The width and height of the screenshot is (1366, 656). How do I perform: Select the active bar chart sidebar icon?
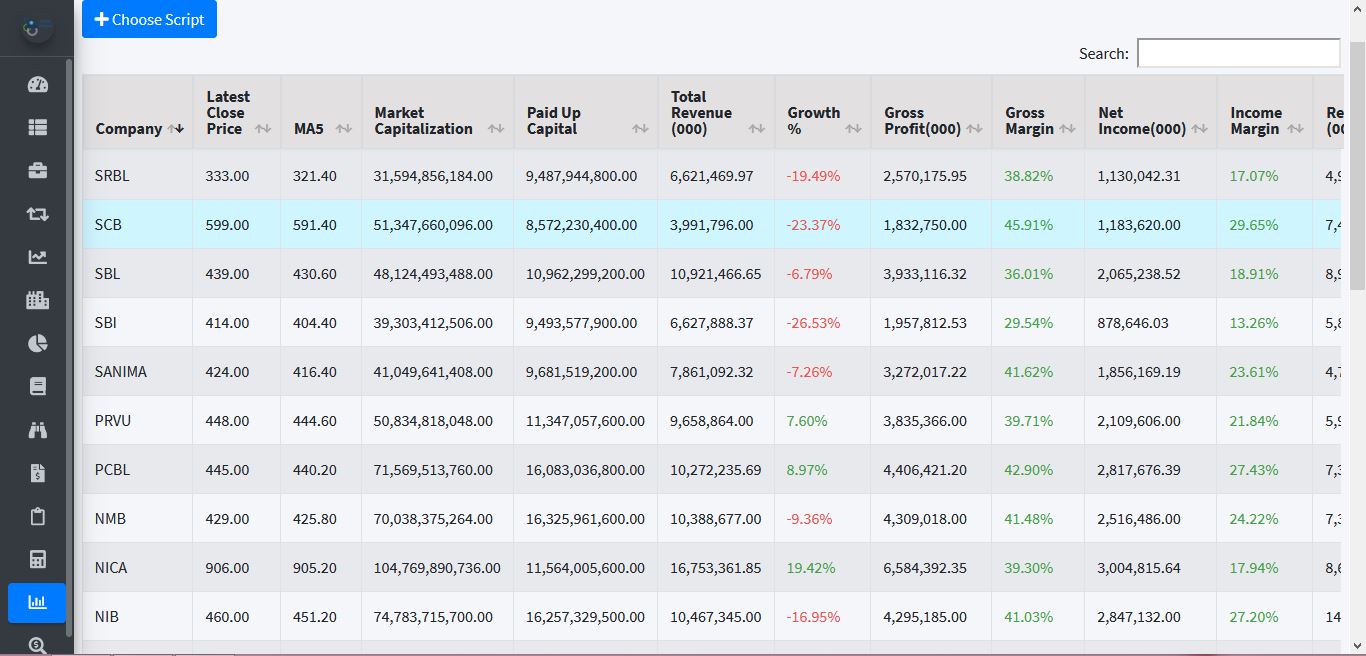(x=37, y=602)
